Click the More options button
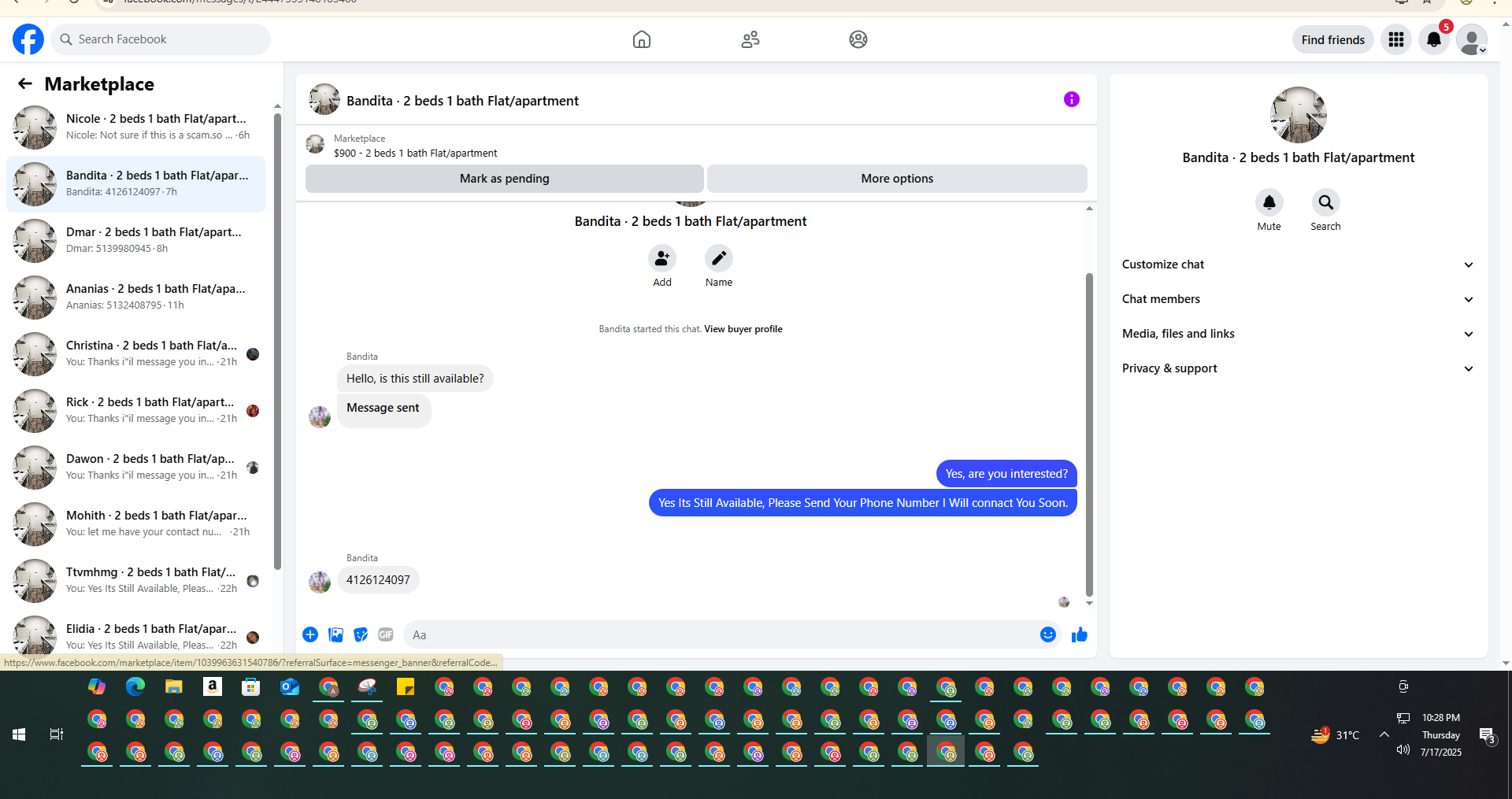1512x799 pixels. click(x=897, y=179)
